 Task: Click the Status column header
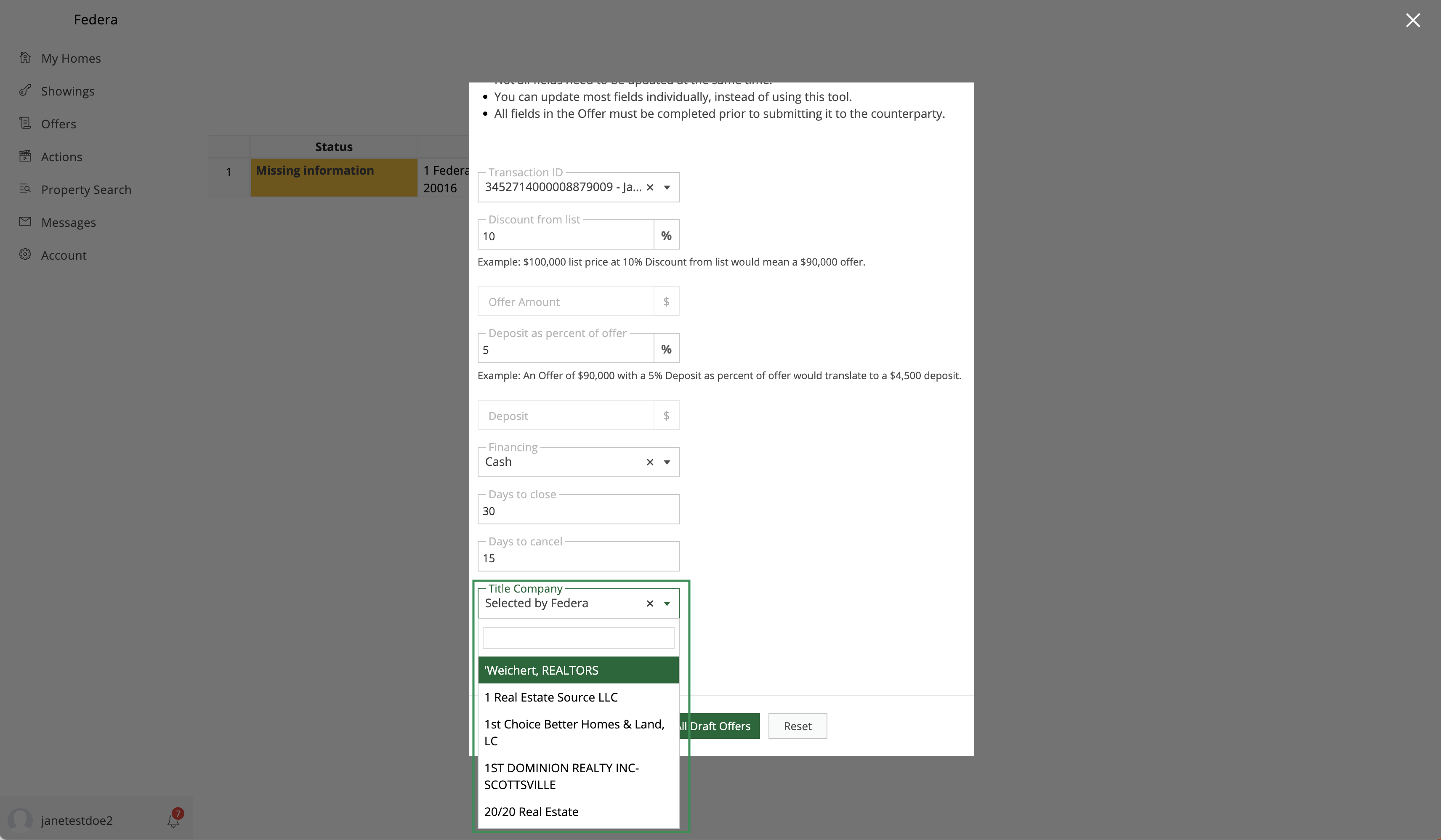click(334, 146)
